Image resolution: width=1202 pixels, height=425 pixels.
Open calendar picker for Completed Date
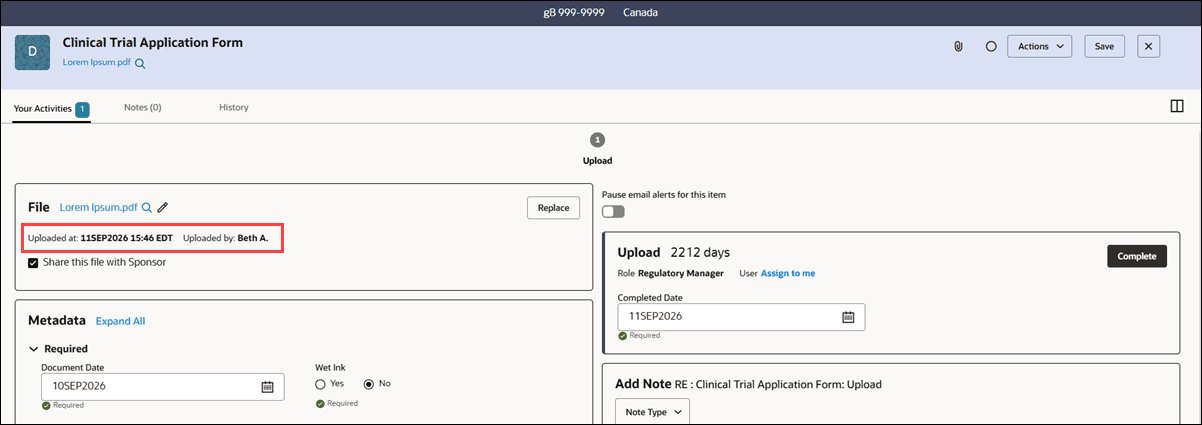pos(848,316)
